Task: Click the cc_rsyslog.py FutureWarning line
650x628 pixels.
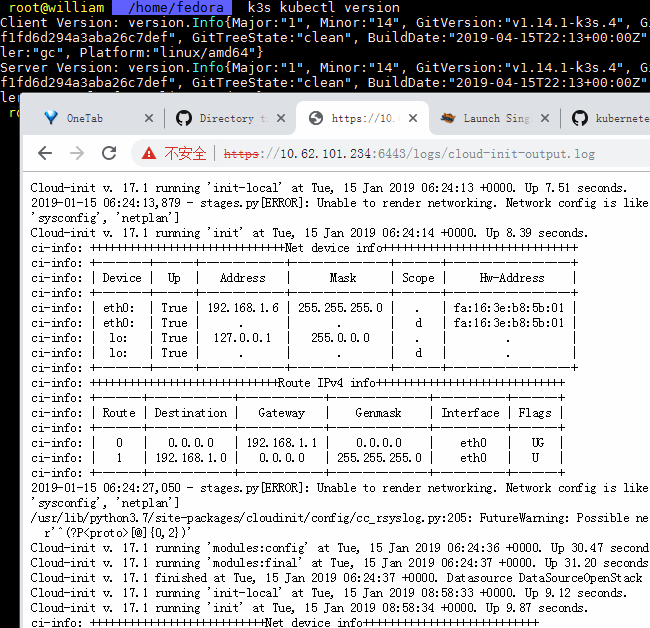Action: (339, 518)
